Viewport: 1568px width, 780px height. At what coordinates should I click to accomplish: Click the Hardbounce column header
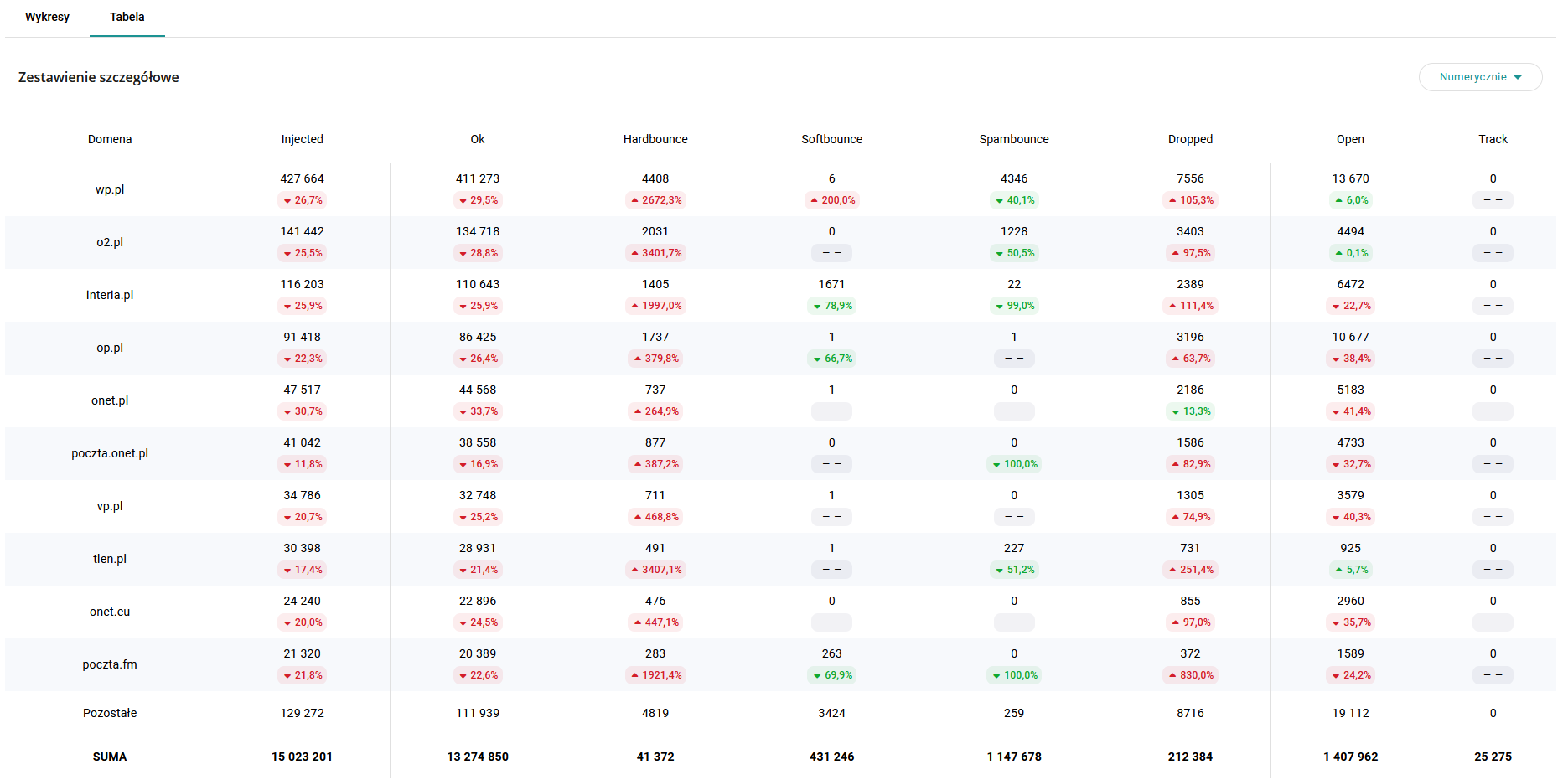pos(655,139)
